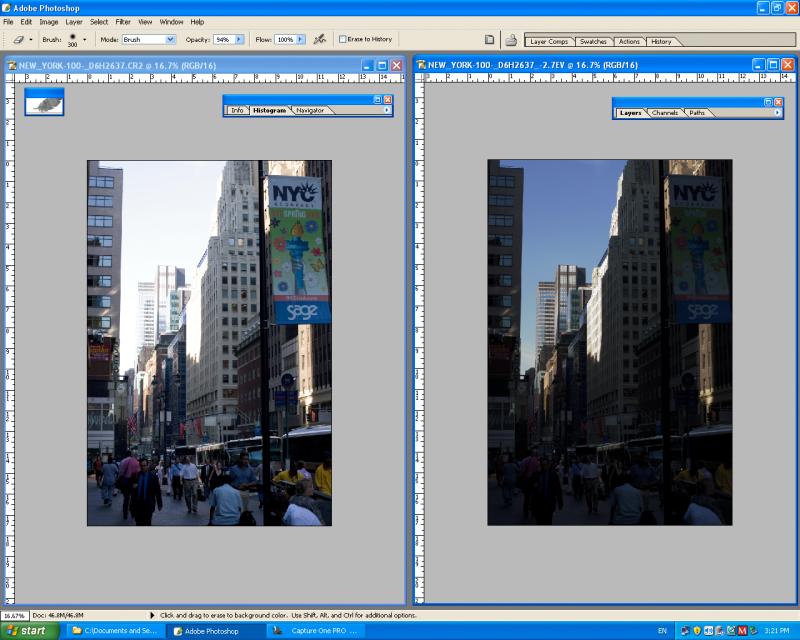Image resolution: width=800 pixels, height=640 pixels.
Task: Click the yellow shield security tray icon
Action: pos(697,631)
